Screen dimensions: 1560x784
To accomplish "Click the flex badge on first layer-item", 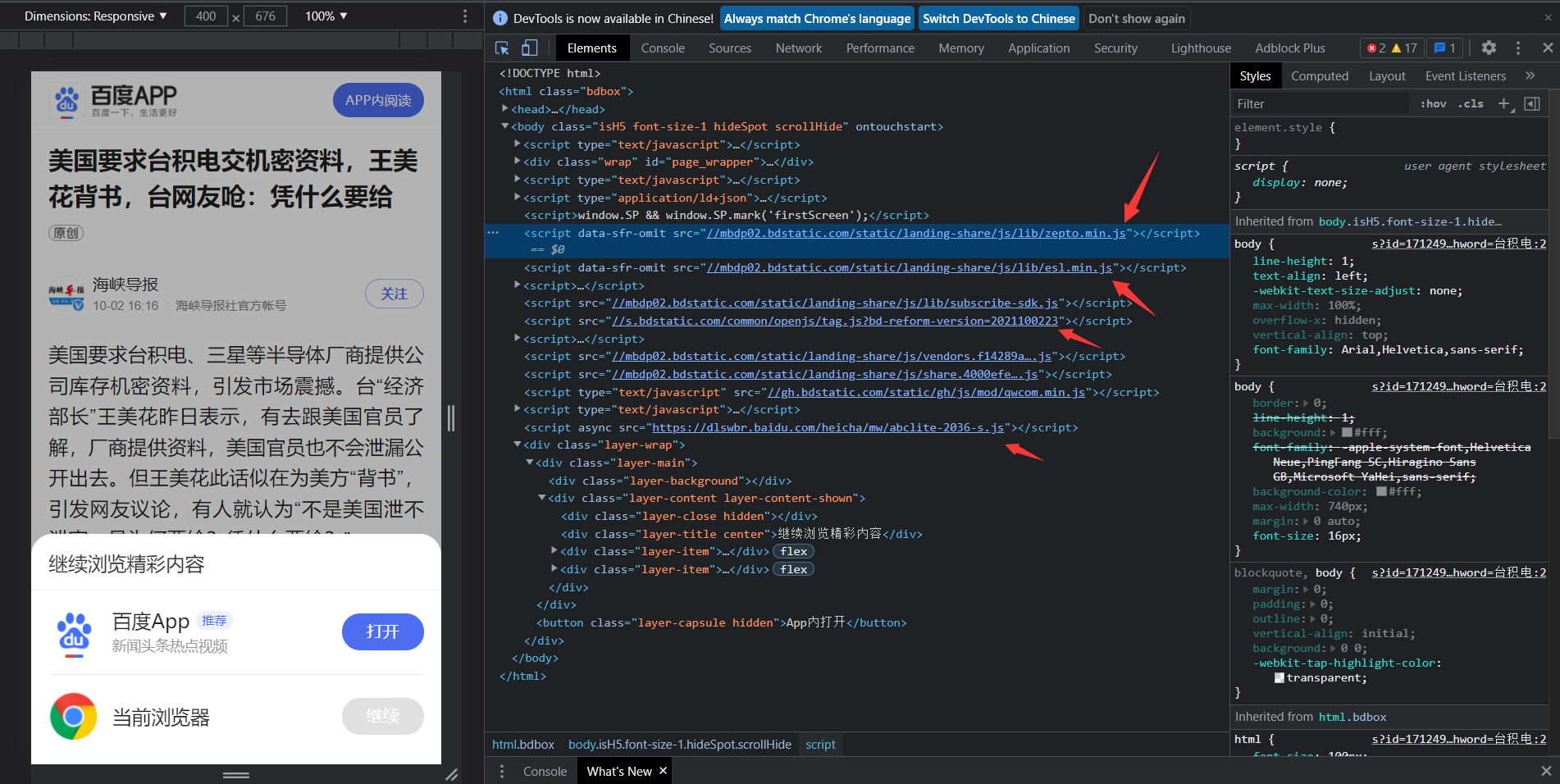I will point(793,552).
